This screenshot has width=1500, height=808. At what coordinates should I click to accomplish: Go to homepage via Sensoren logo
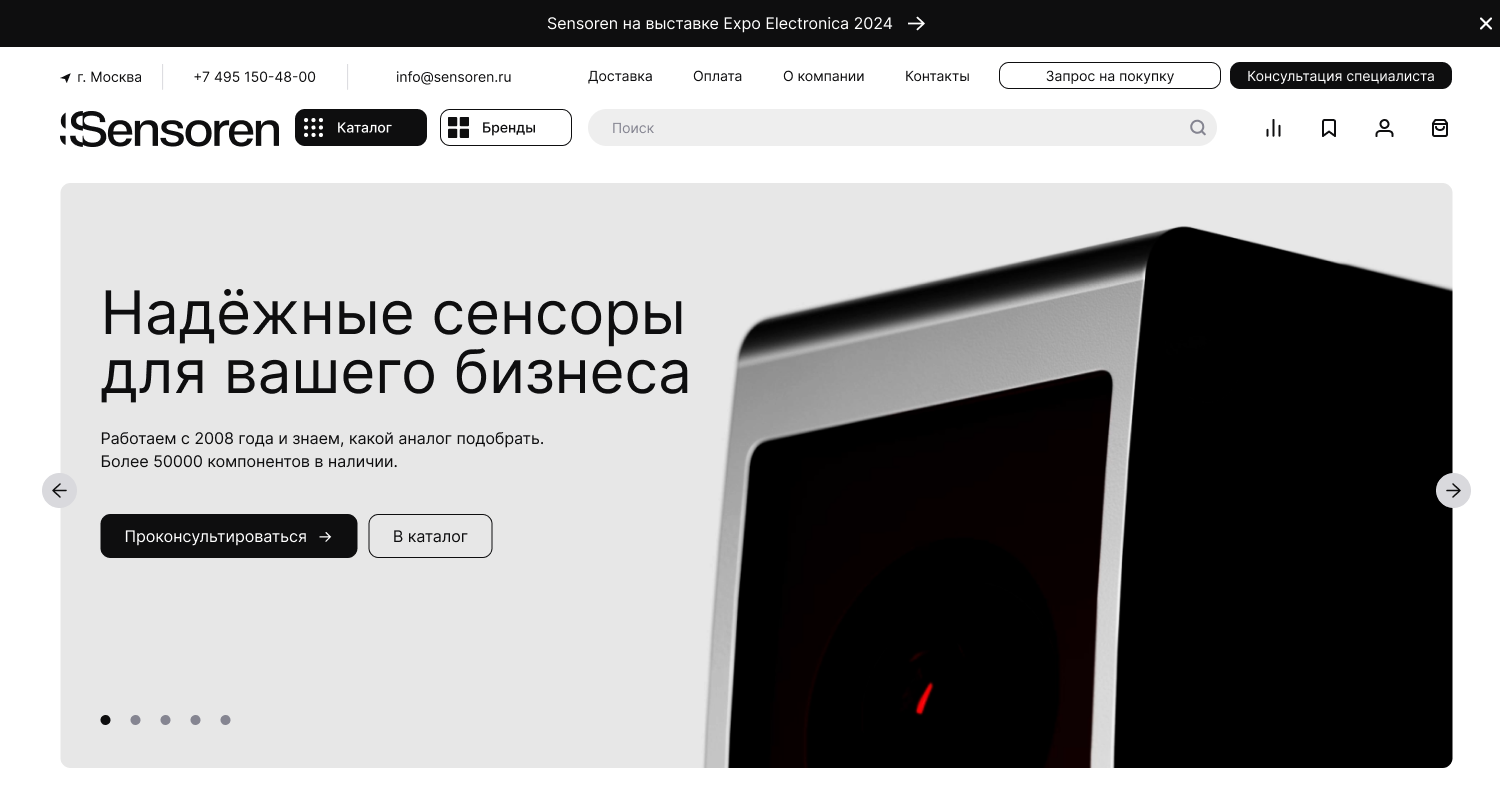coord(170,128)
